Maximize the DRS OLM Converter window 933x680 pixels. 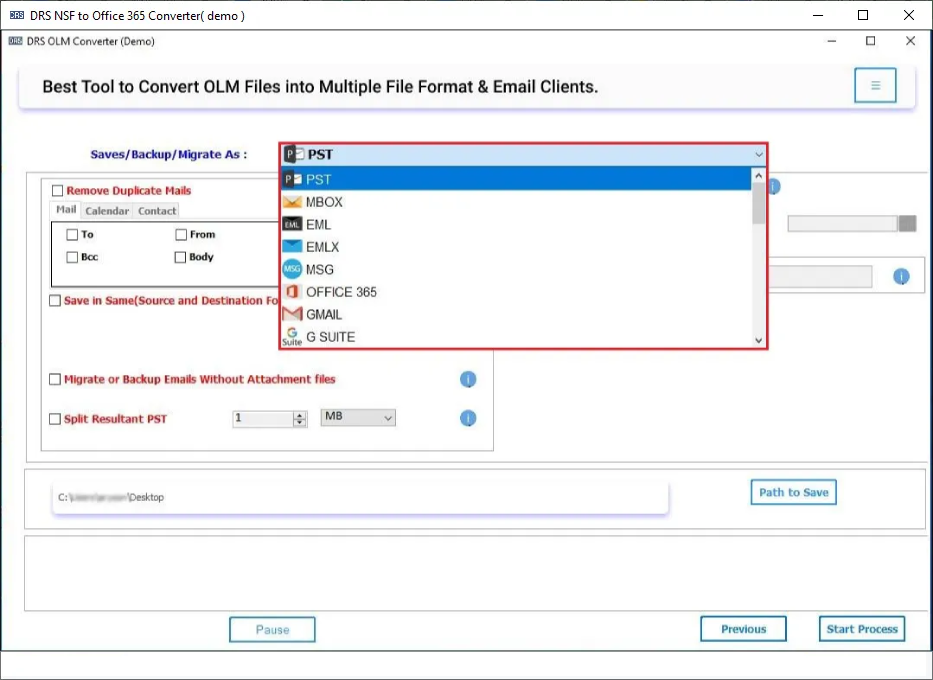pos(871,40)
